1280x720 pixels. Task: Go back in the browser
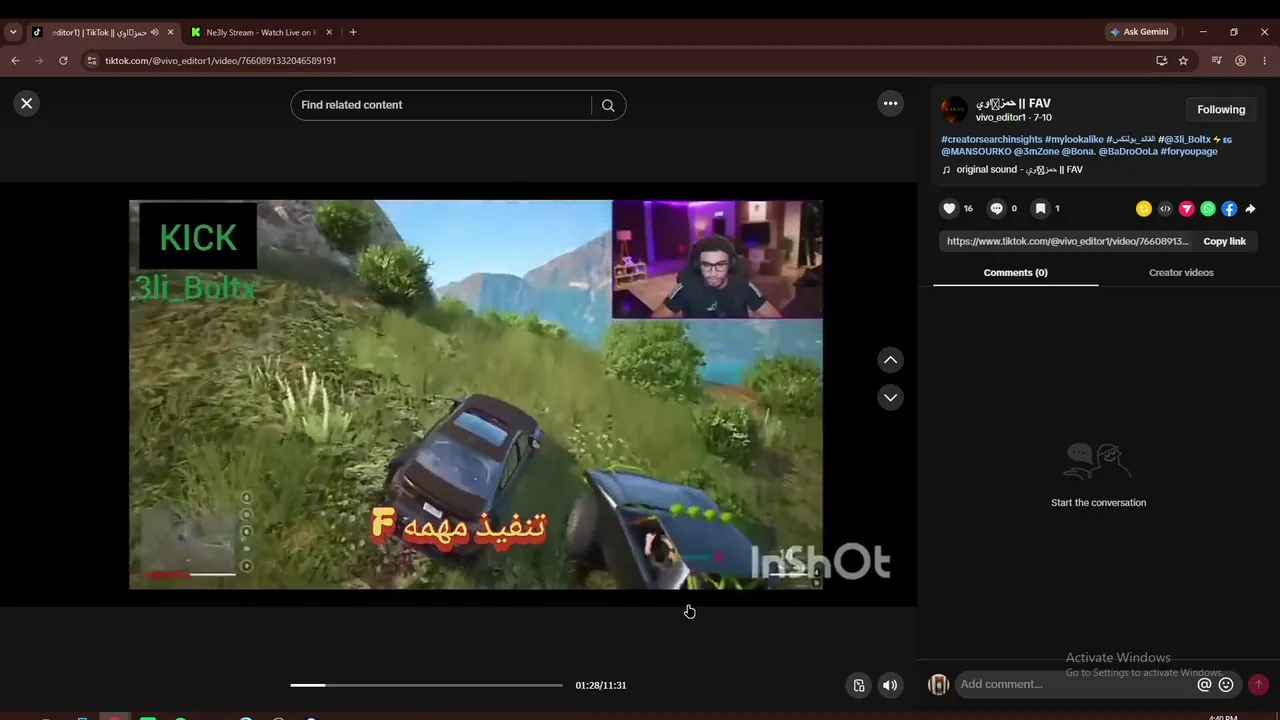click(x=15, y=61)
